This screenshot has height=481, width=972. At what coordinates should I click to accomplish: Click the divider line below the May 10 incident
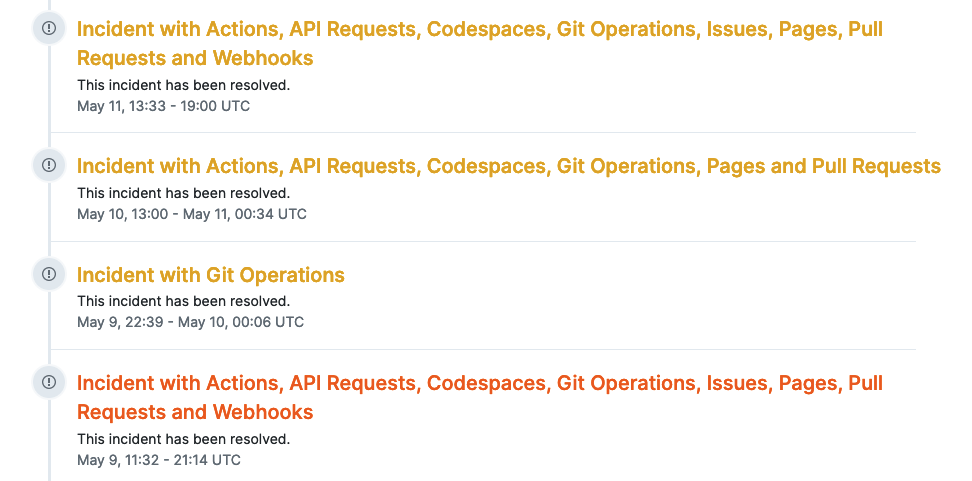coord(482,241)
